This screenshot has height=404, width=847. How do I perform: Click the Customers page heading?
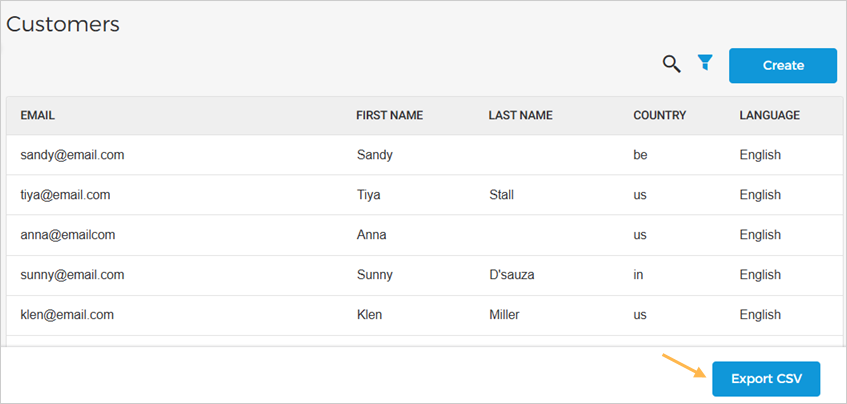click(63, 24)
